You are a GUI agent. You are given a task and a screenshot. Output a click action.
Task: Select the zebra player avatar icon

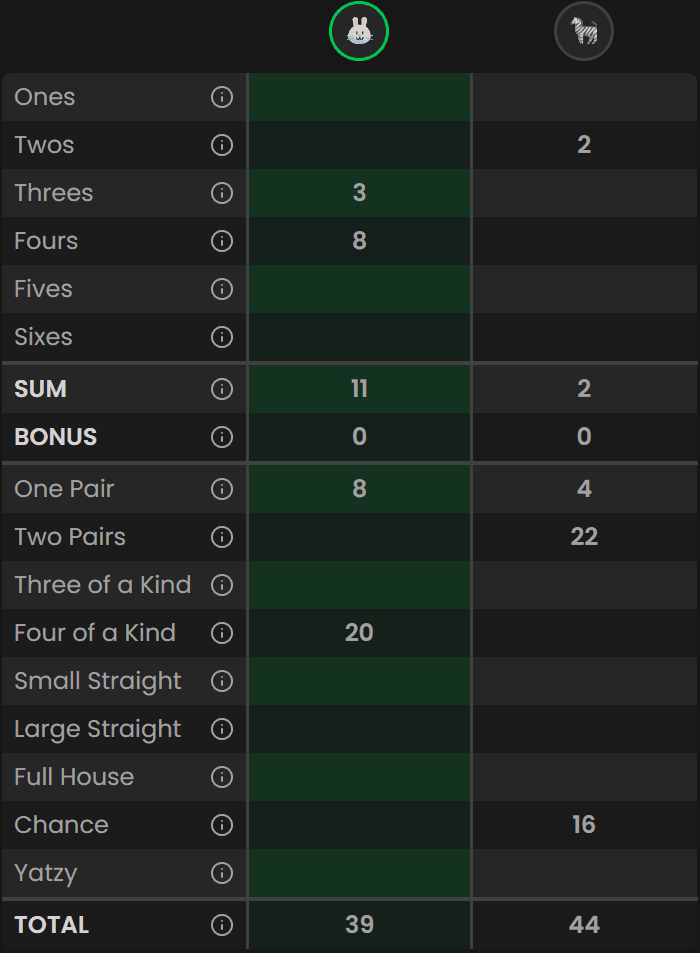coord(583,31)
